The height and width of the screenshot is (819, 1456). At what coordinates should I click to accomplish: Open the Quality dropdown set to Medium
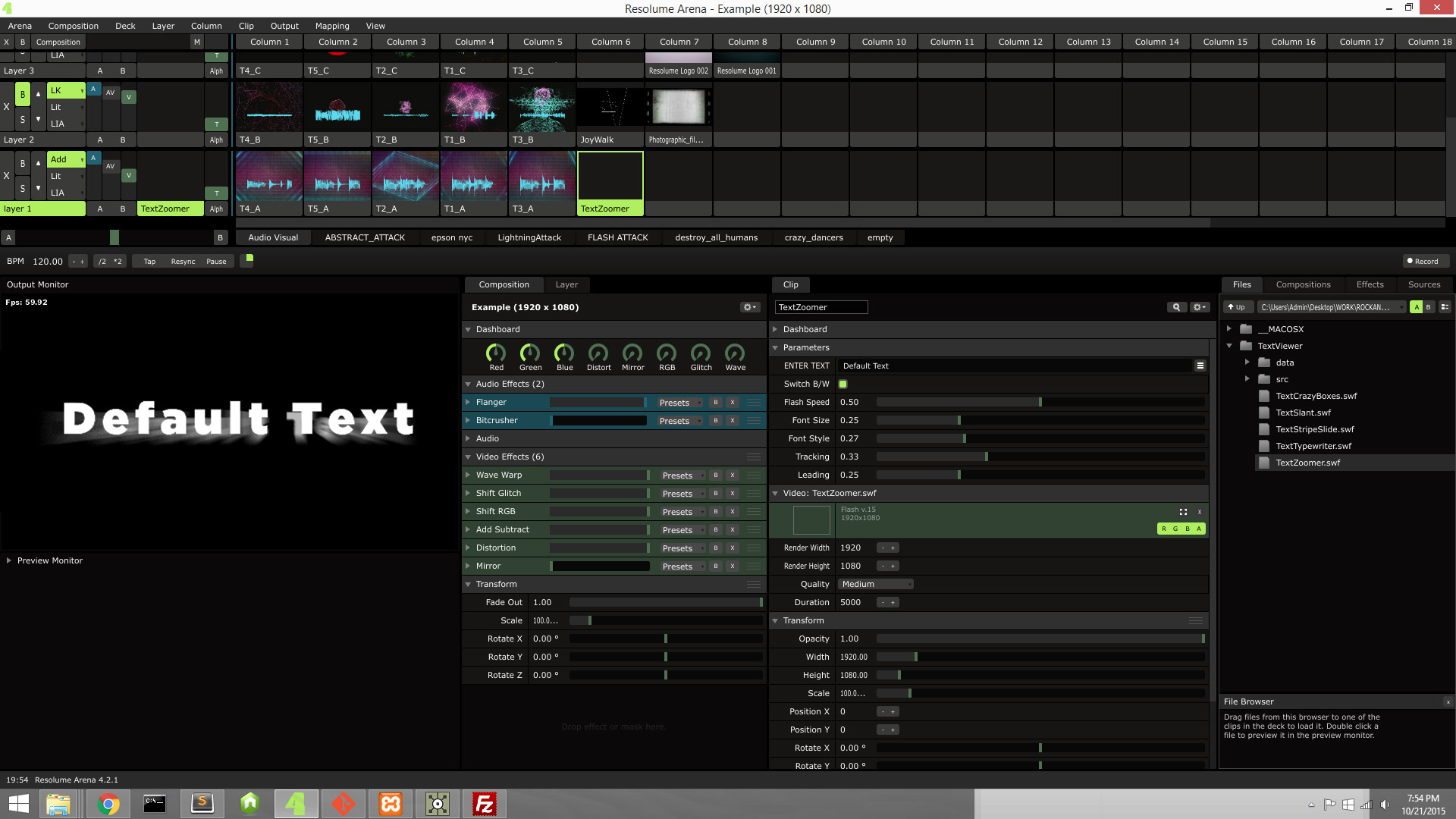tap(875, 584)
